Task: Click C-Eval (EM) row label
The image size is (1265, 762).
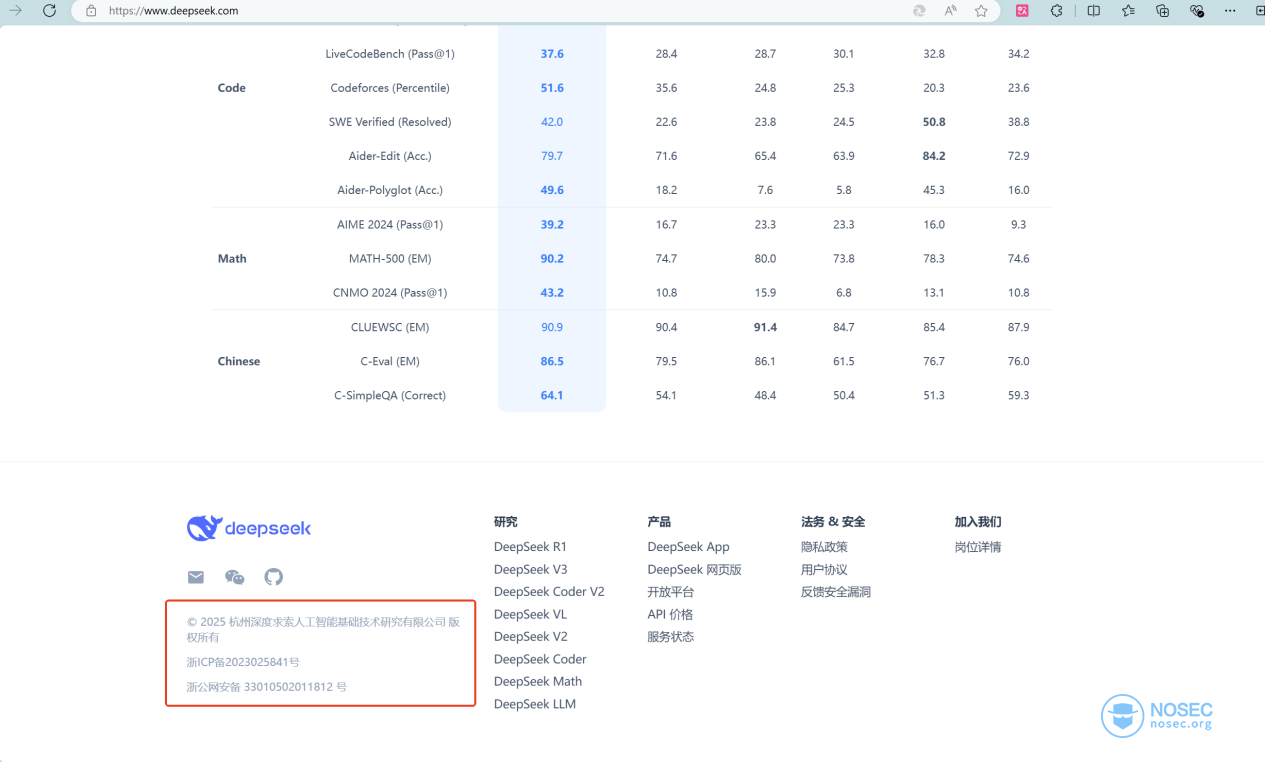Action: point(390,361)
